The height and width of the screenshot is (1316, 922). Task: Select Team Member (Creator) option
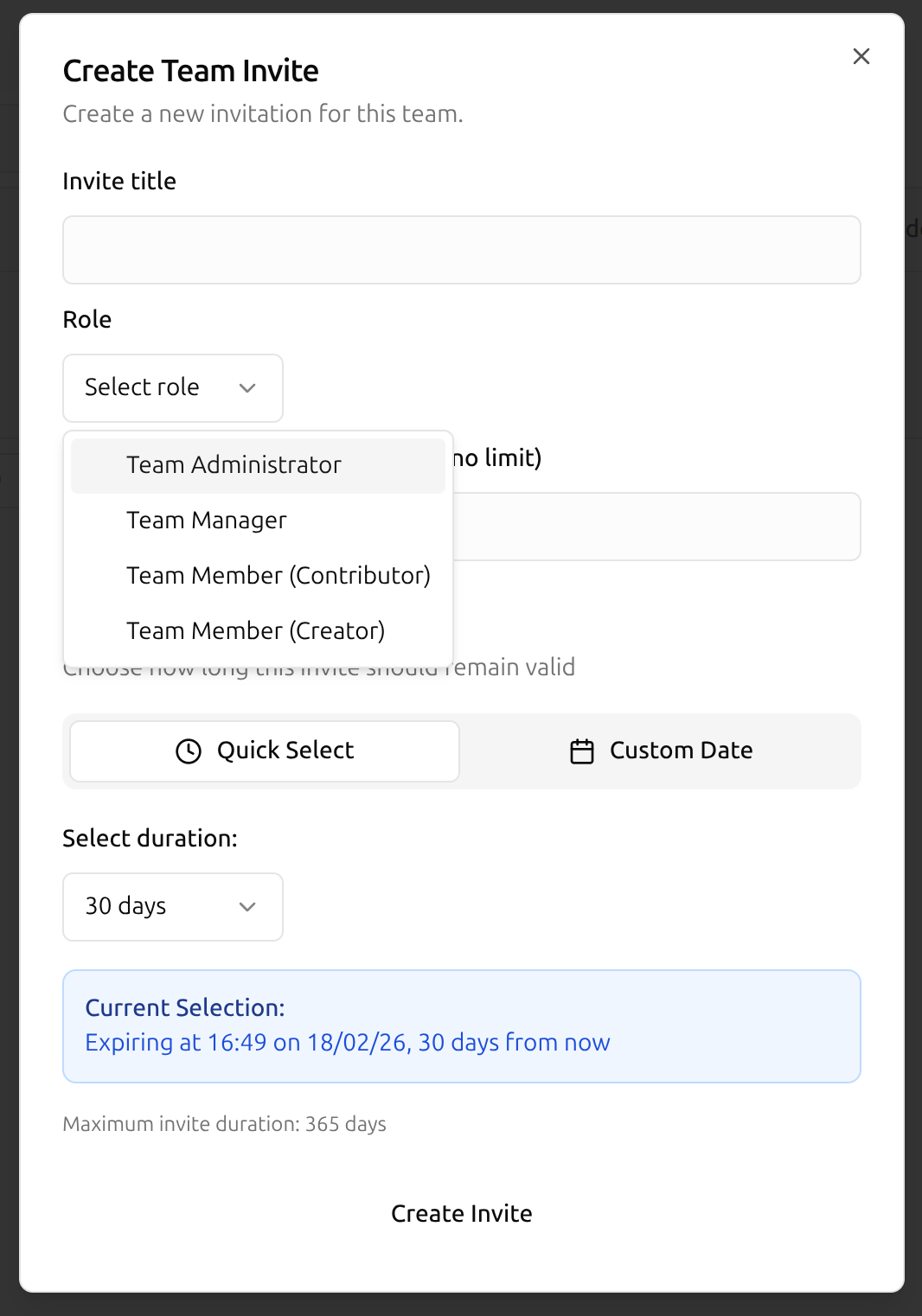point(255,631)
